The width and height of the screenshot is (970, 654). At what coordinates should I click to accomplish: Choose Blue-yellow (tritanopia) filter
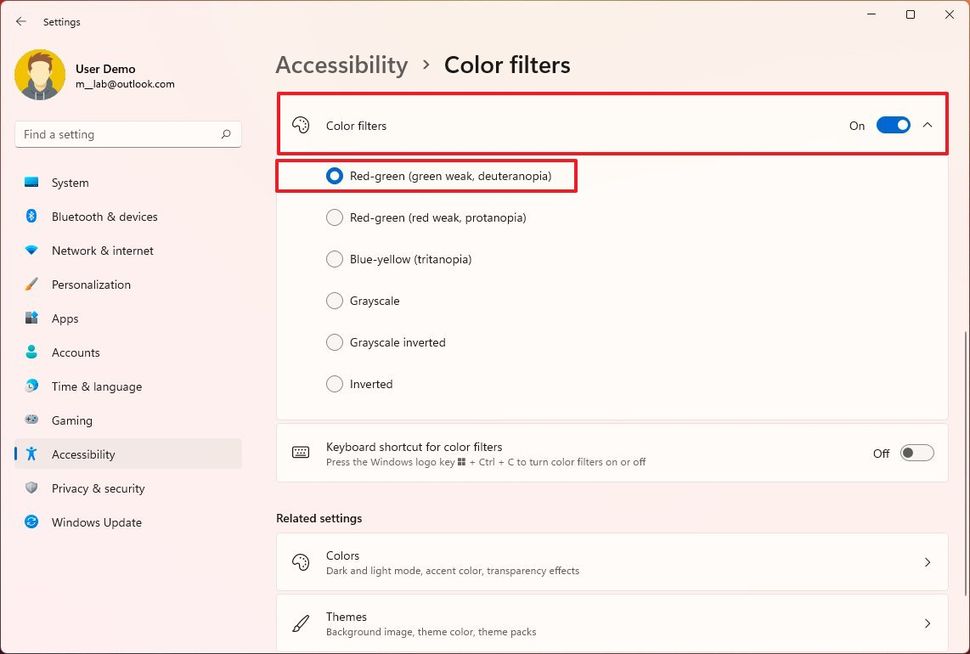334,259
